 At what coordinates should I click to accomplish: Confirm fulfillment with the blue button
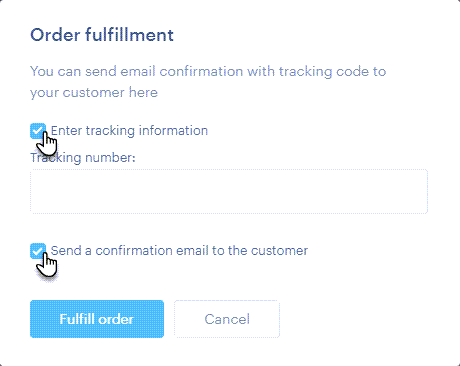tap(97, 319)
